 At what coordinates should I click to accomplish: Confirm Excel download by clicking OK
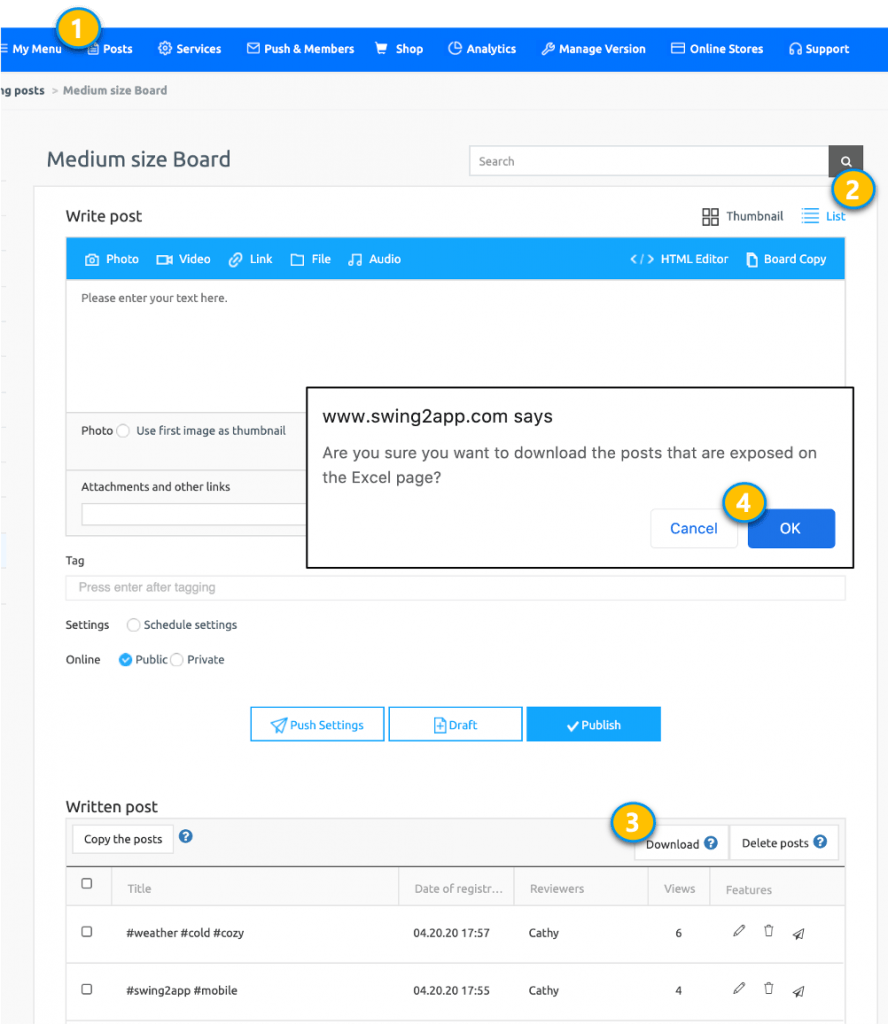[x=791, y=528]
